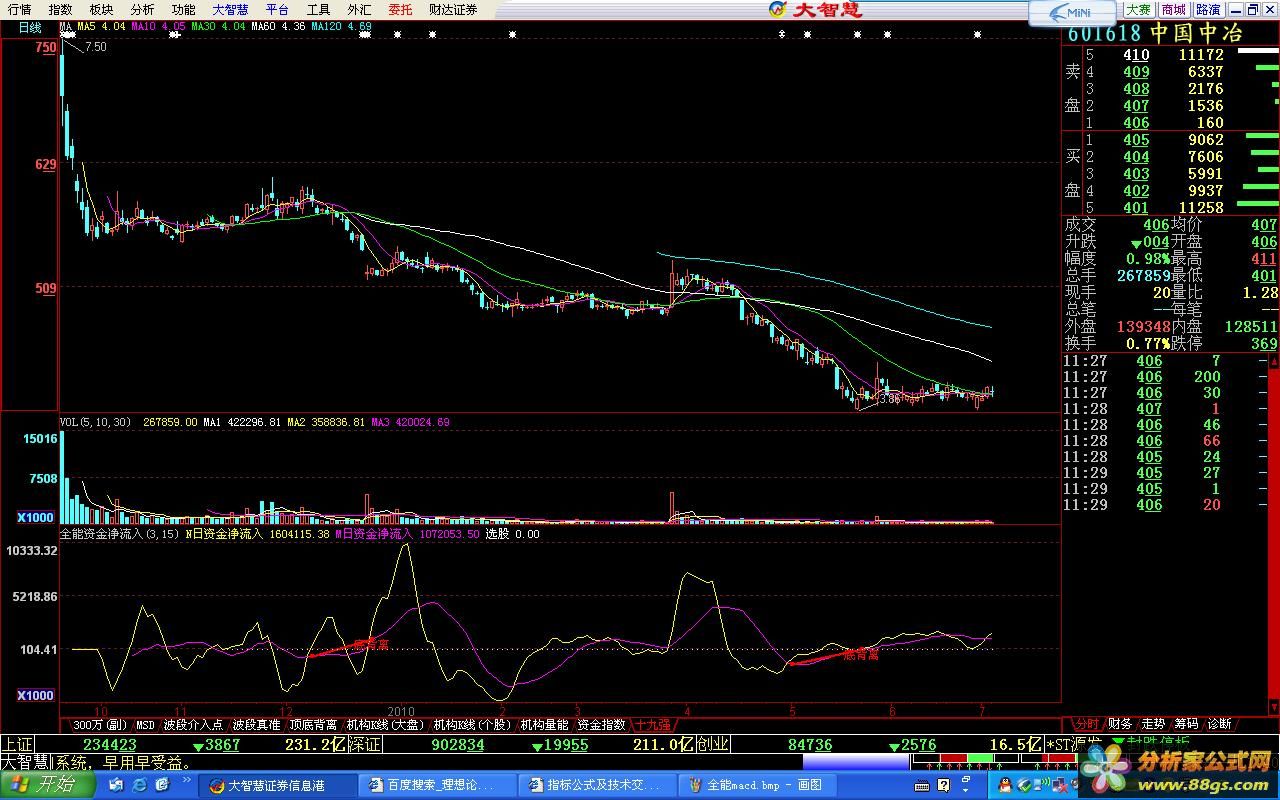Open the 指数 menu
This screenshot has width=1280, height=800.
(x=60, y=9)
